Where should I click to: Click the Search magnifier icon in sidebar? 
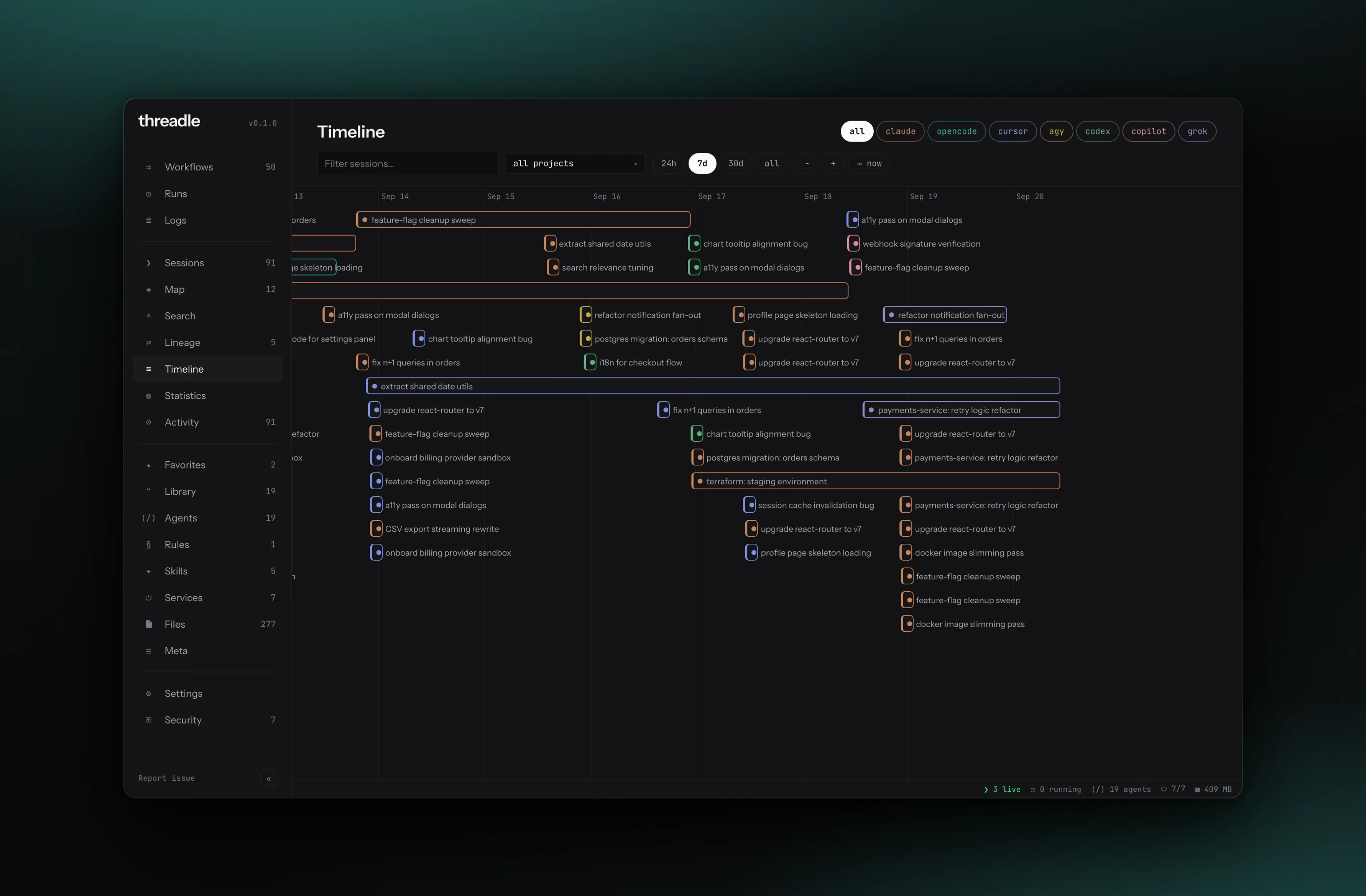[x=149, y=316]
